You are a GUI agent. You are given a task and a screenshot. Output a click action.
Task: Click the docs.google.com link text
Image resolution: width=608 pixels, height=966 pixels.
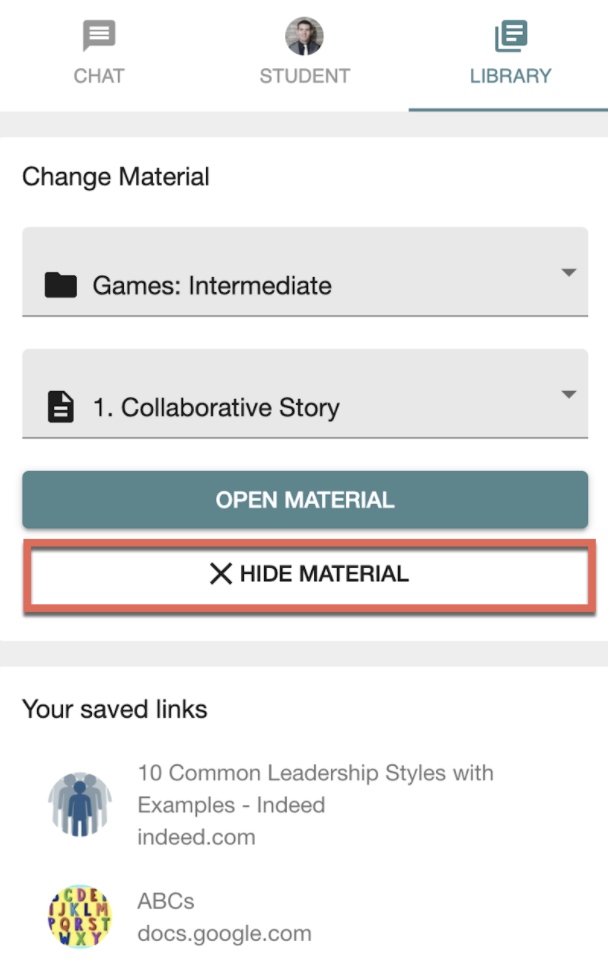(224, 933)
